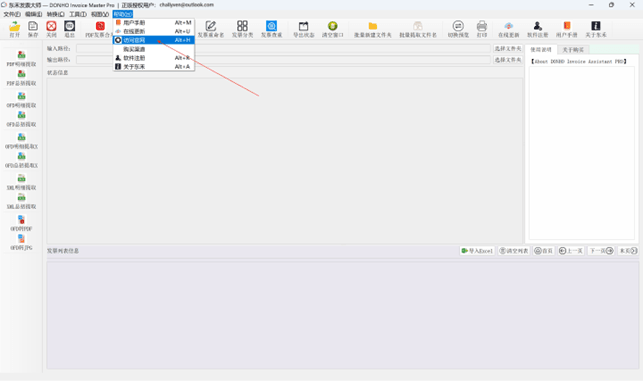This screenshot has height=381, width=643.
Task: Click the 导入Excel button
Action: coord(477,251)
